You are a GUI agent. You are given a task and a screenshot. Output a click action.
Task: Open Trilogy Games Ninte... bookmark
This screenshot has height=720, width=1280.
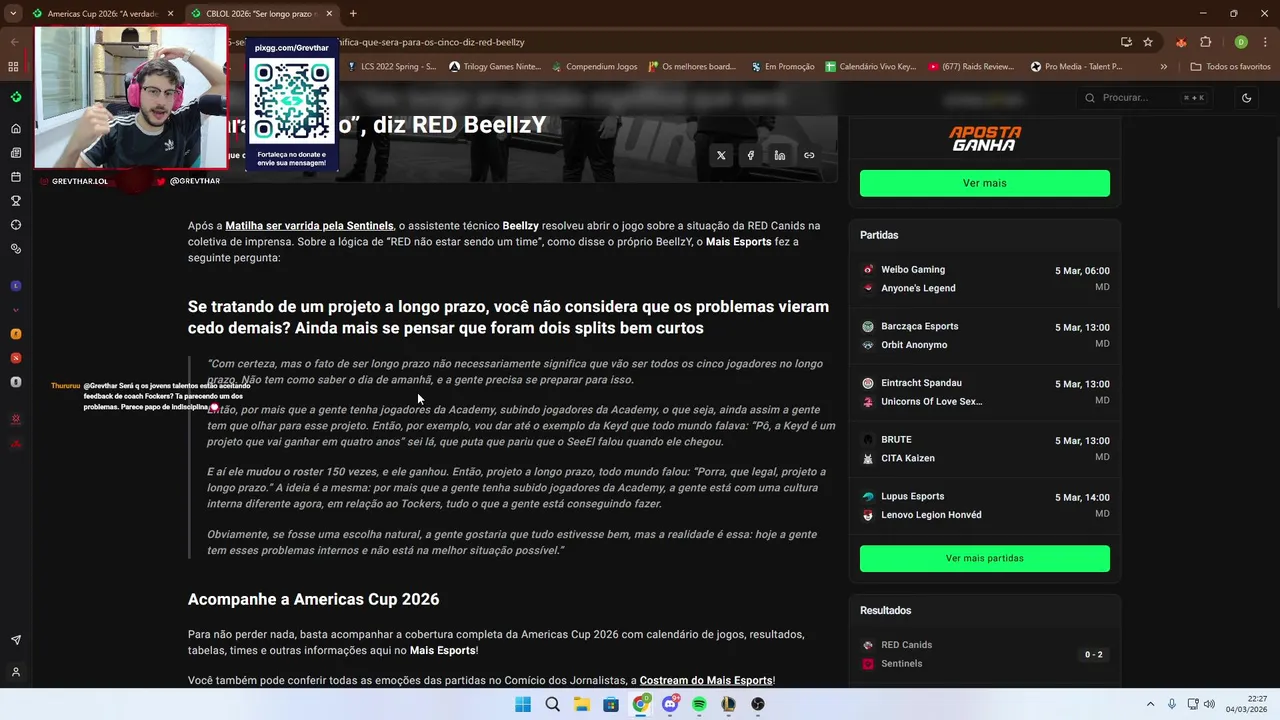(495, 67)
